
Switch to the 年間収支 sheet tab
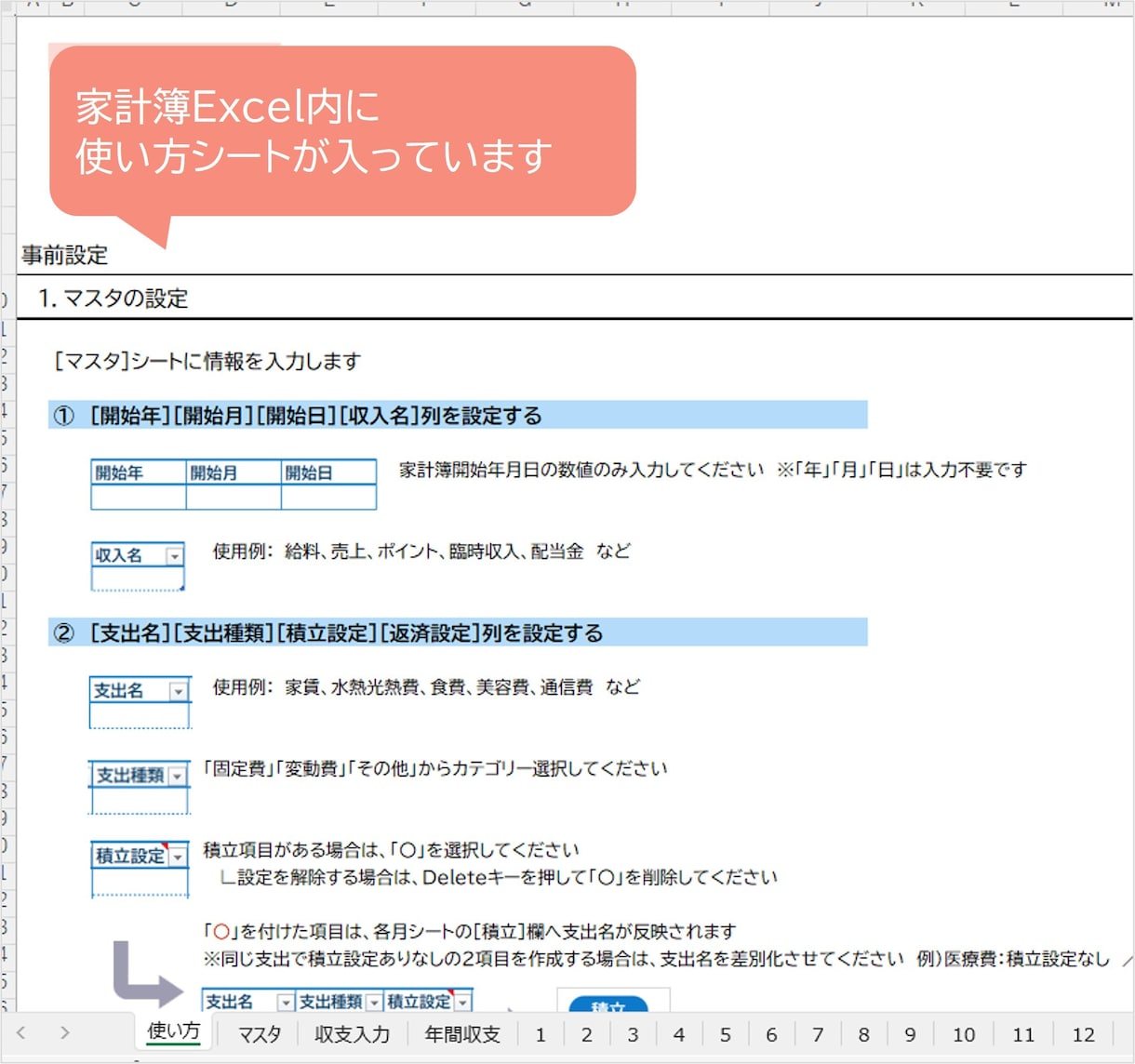click(462, 1034)
